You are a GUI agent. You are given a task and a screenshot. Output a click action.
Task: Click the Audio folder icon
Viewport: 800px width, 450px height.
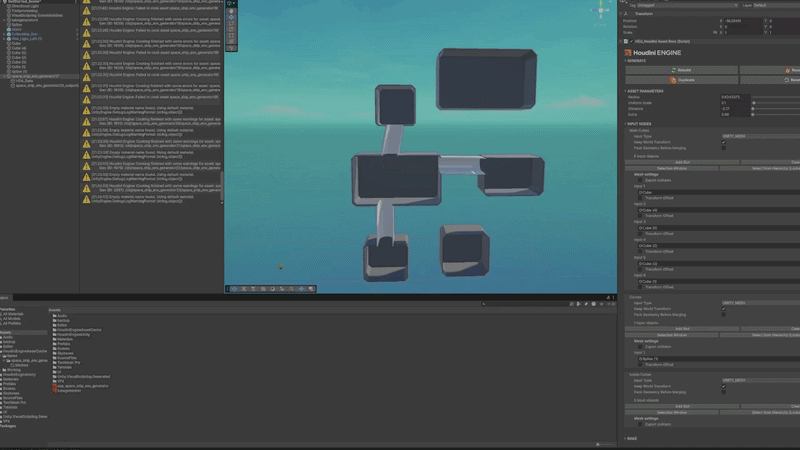tap(55, 316)
